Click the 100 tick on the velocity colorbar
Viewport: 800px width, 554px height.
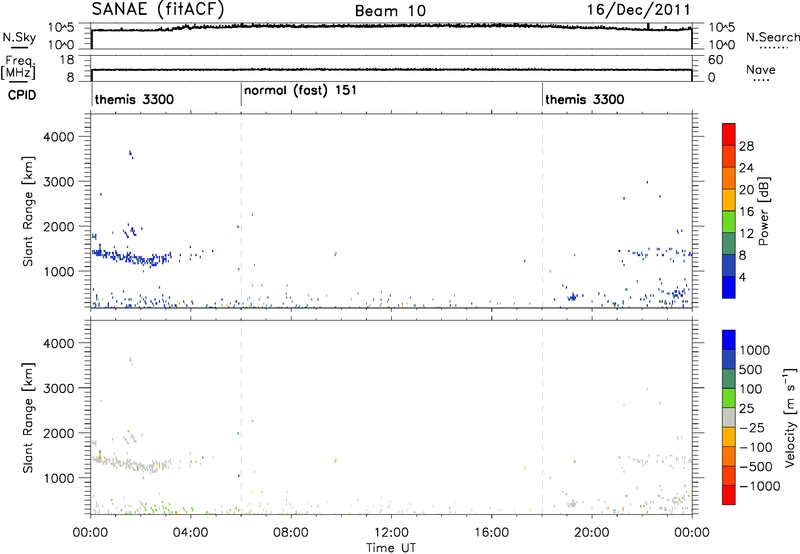pos(751,389)
